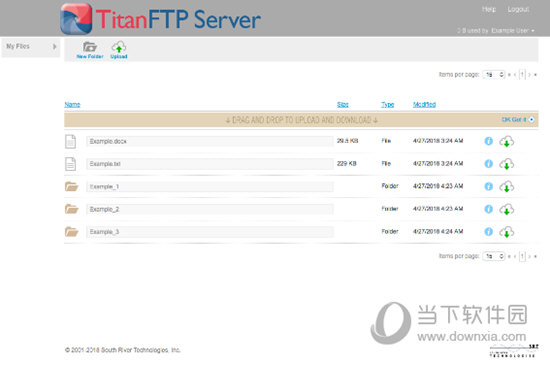This screenshot has width=550, height=365.
Task: Open the Example_2 folder icon
Action: (72, 209)
